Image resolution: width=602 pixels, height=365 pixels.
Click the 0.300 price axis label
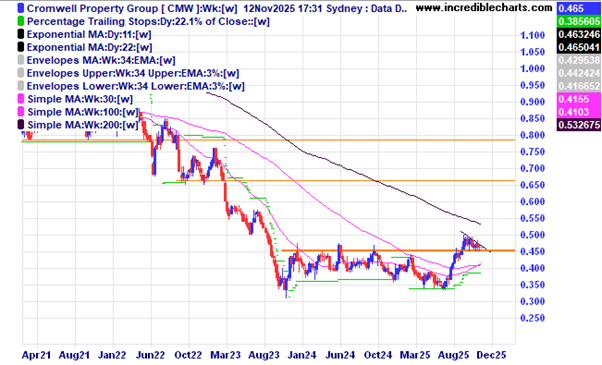pyautogui.click(x=533, y=301)
